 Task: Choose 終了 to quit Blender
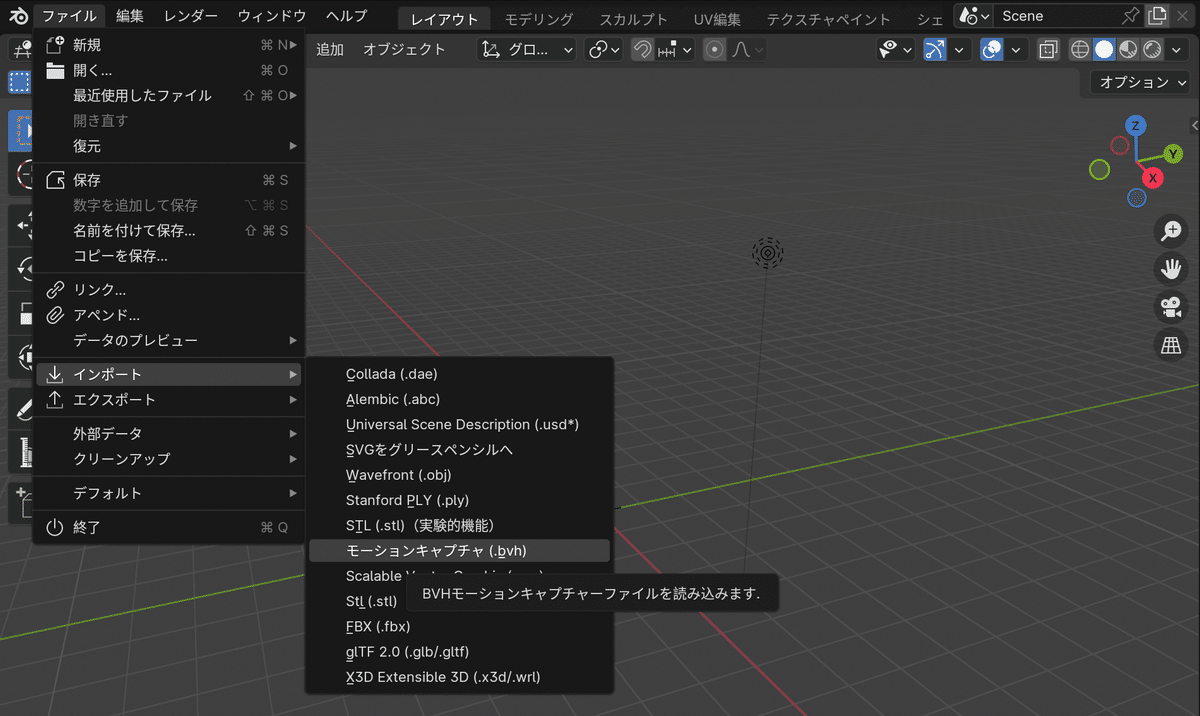point(170,527)
